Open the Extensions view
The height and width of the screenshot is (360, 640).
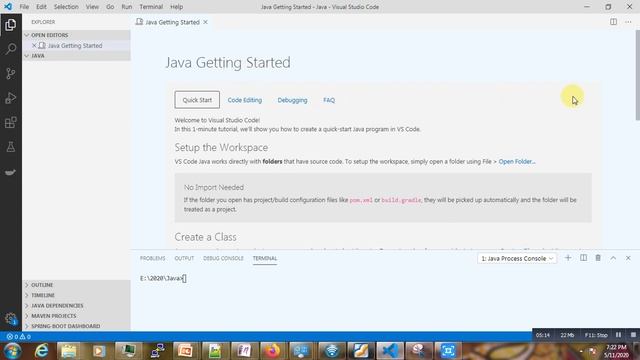click(11, 122)
